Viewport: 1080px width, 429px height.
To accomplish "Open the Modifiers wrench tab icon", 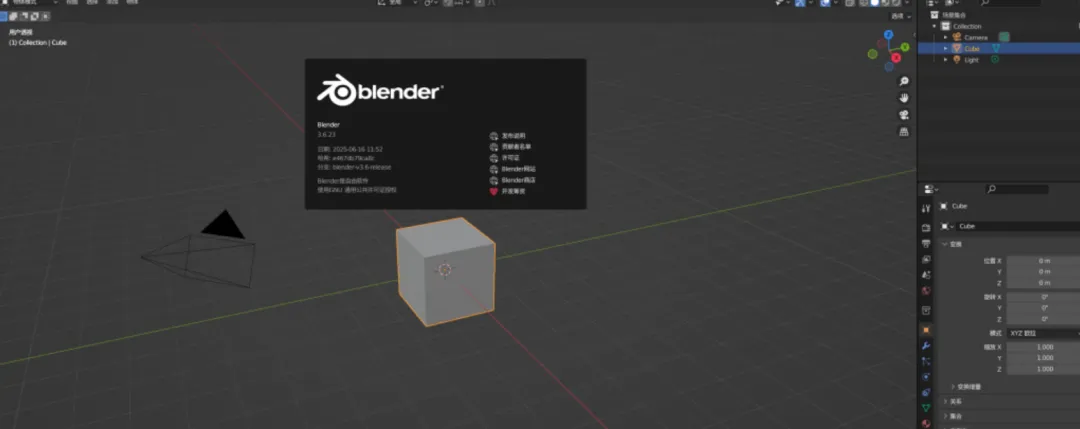I will coord(926,345).
